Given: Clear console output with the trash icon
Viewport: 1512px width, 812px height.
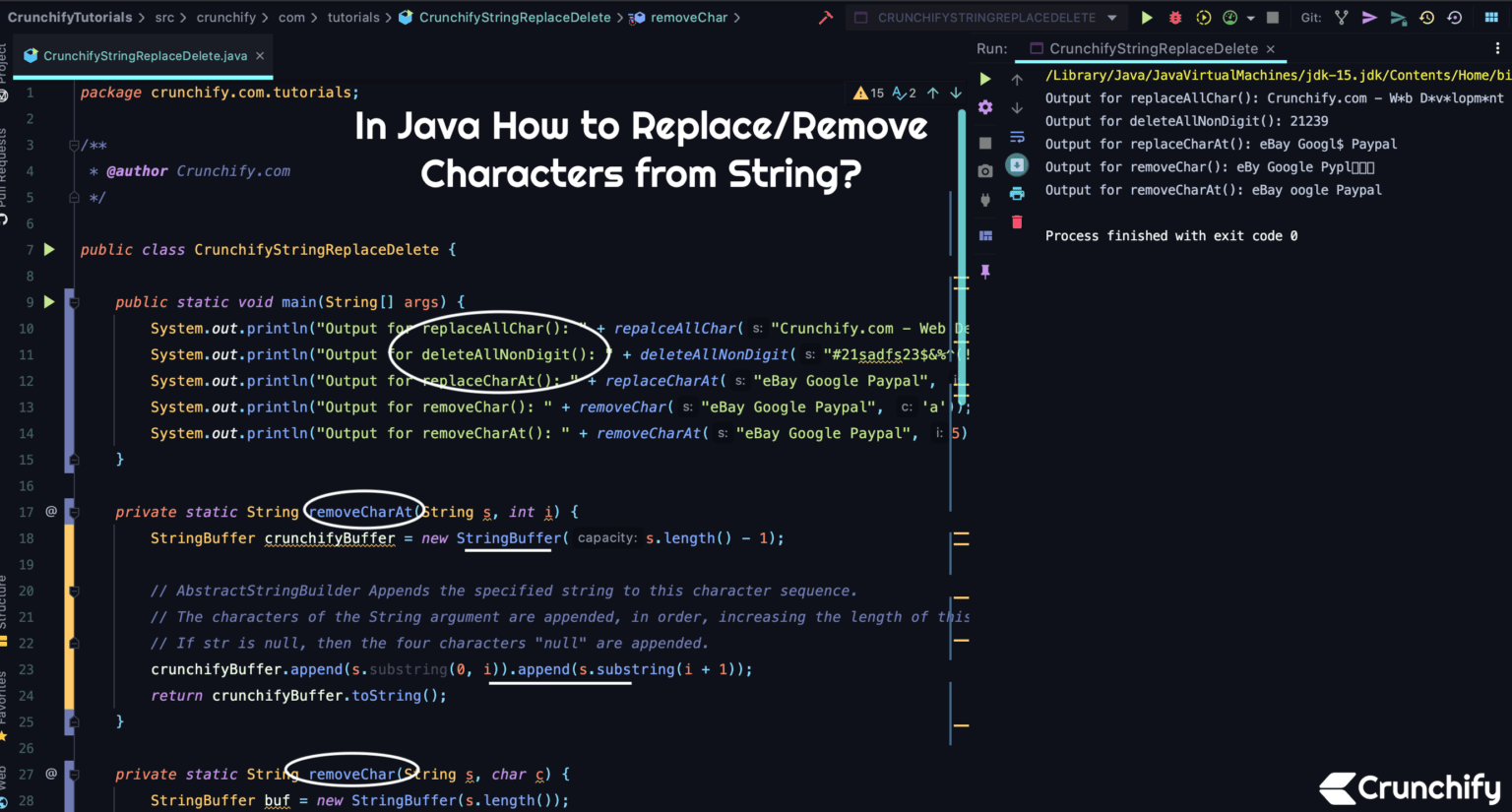Looking at the screenshot, I should pyautogui.click(x=1017, y=221).
